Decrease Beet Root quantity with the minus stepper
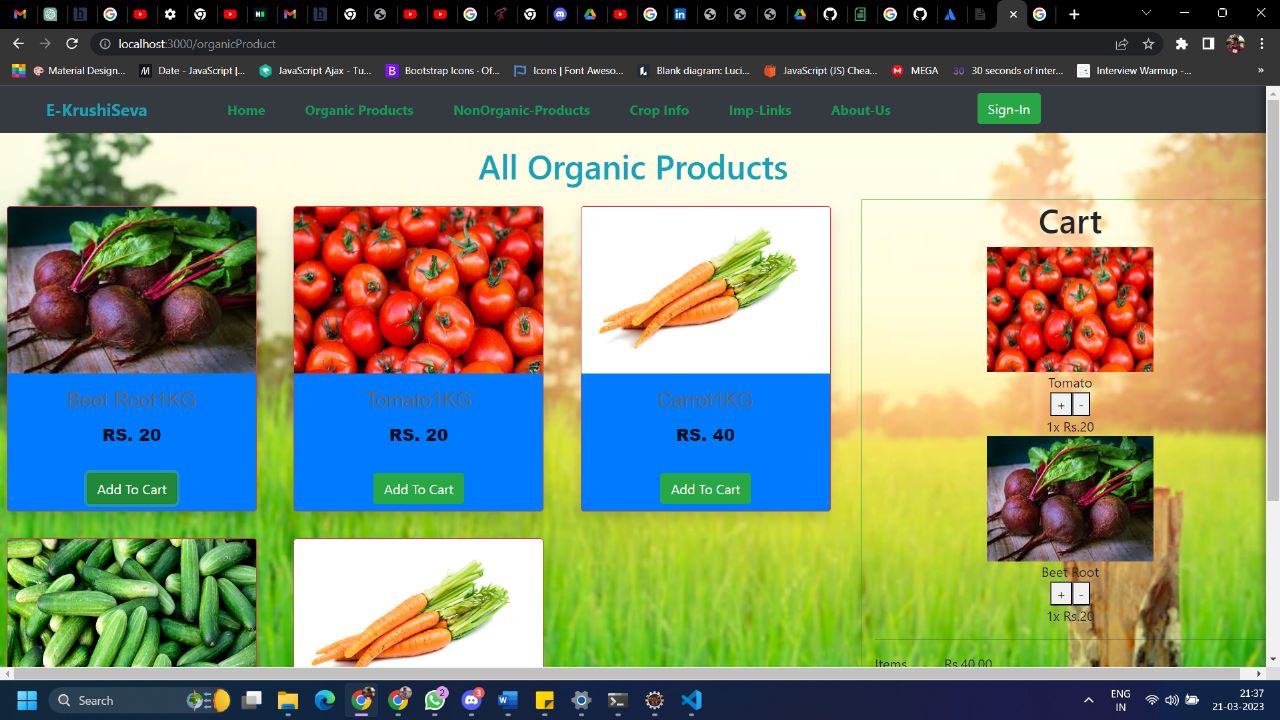Screen dimensions: 1280x720 (x=1081, y=593)
